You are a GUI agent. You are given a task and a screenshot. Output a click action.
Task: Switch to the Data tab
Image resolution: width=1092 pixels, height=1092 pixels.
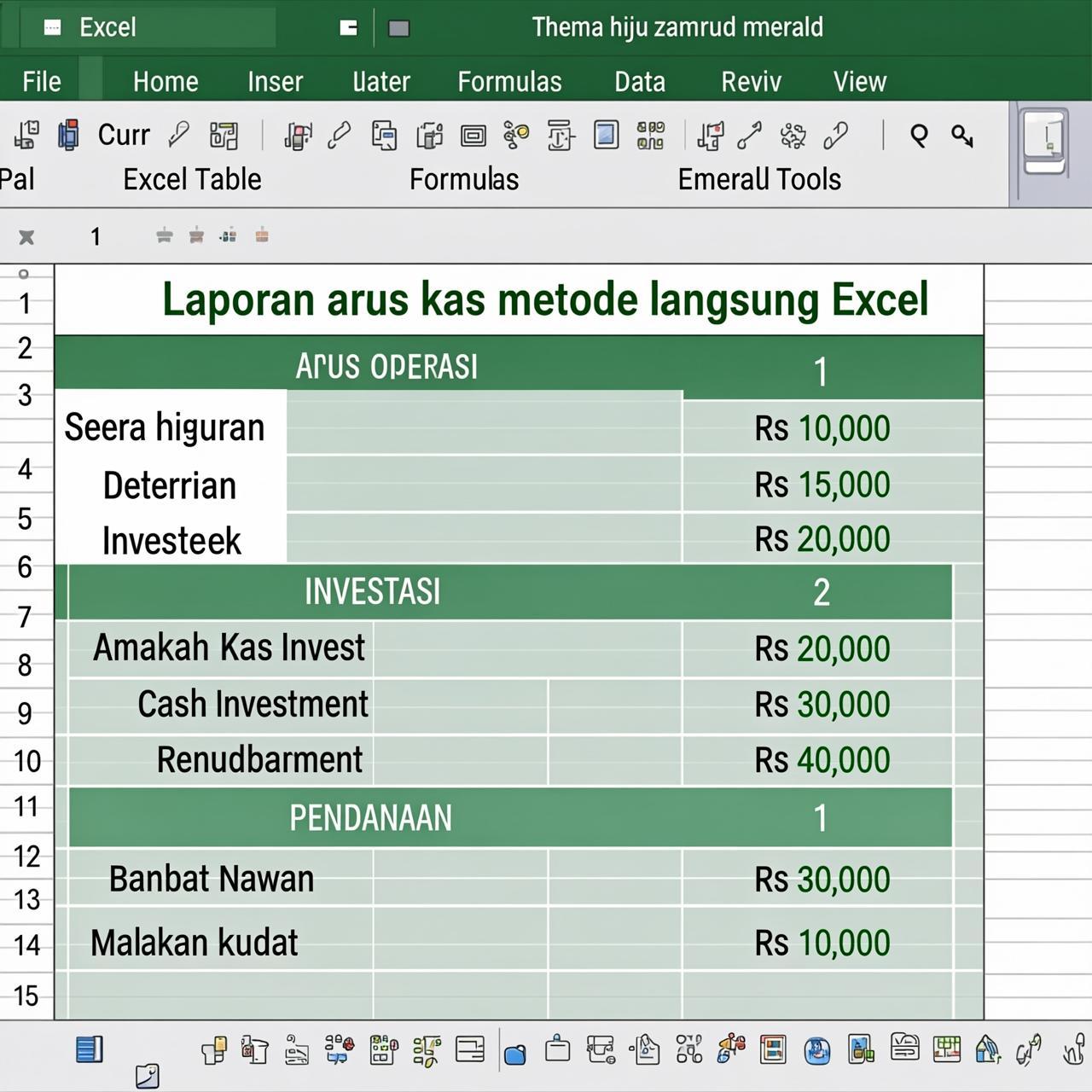tap(640, 82)
